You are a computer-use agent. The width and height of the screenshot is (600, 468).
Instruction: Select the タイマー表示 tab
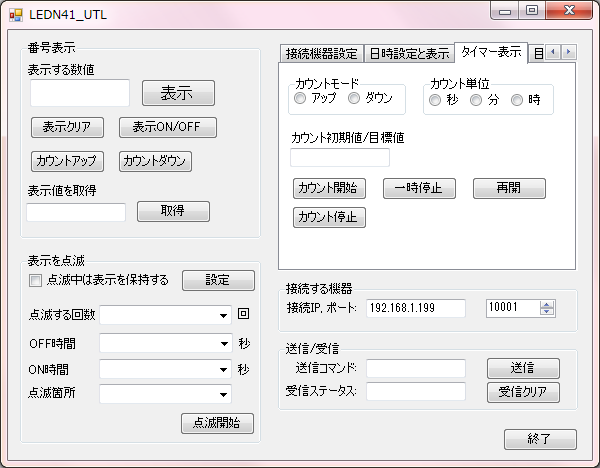491,52
